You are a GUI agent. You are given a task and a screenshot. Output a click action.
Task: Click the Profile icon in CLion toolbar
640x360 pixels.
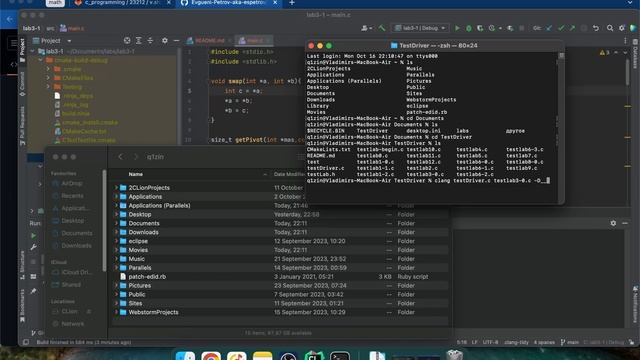tap(492, 28)
